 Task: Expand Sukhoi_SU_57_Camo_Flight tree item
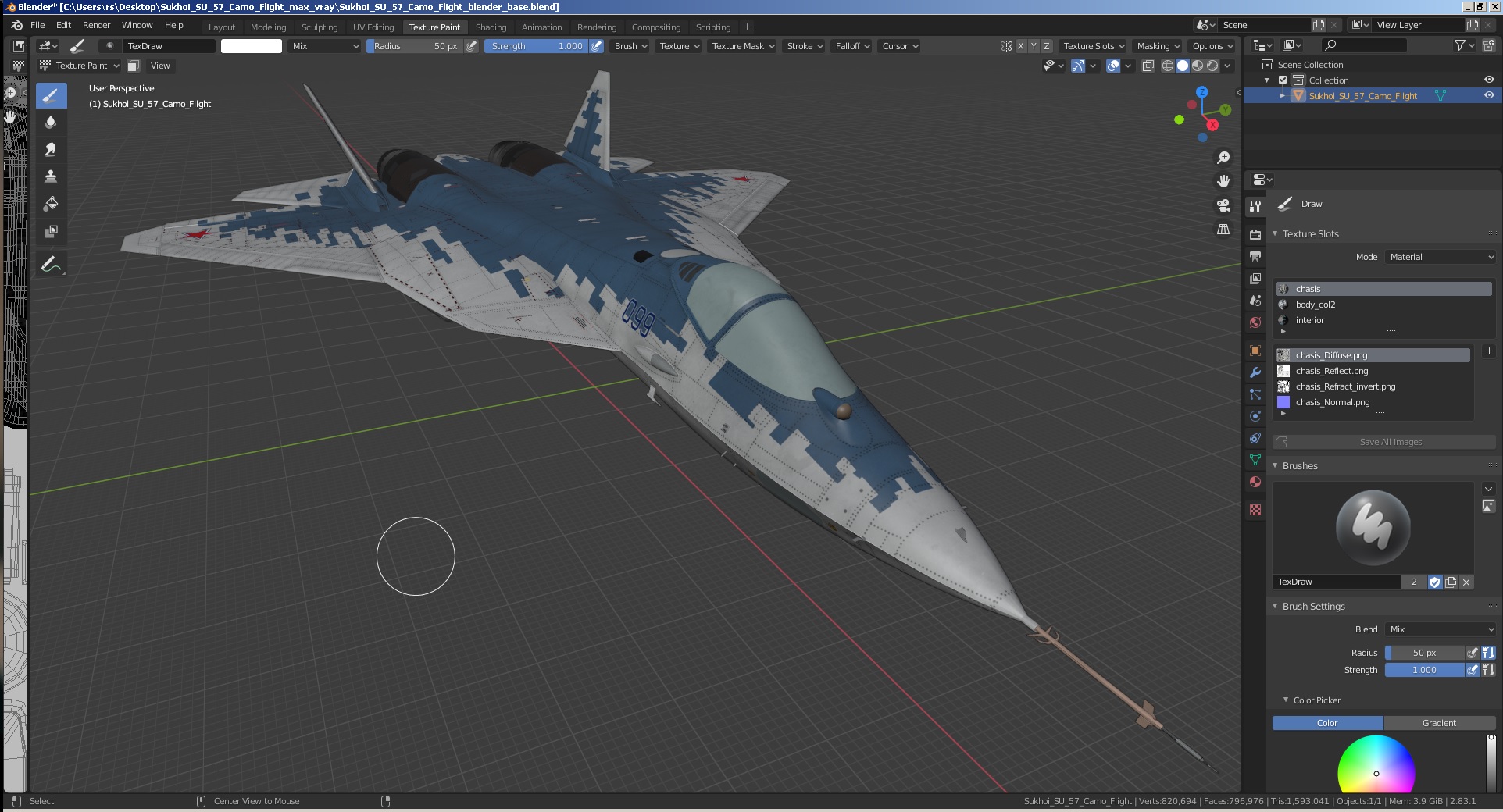[x=1282, y=95]
